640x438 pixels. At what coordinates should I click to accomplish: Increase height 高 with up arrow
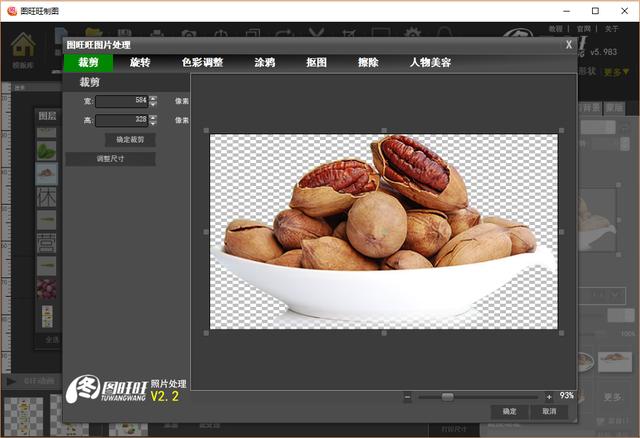[x=153, y=118]
